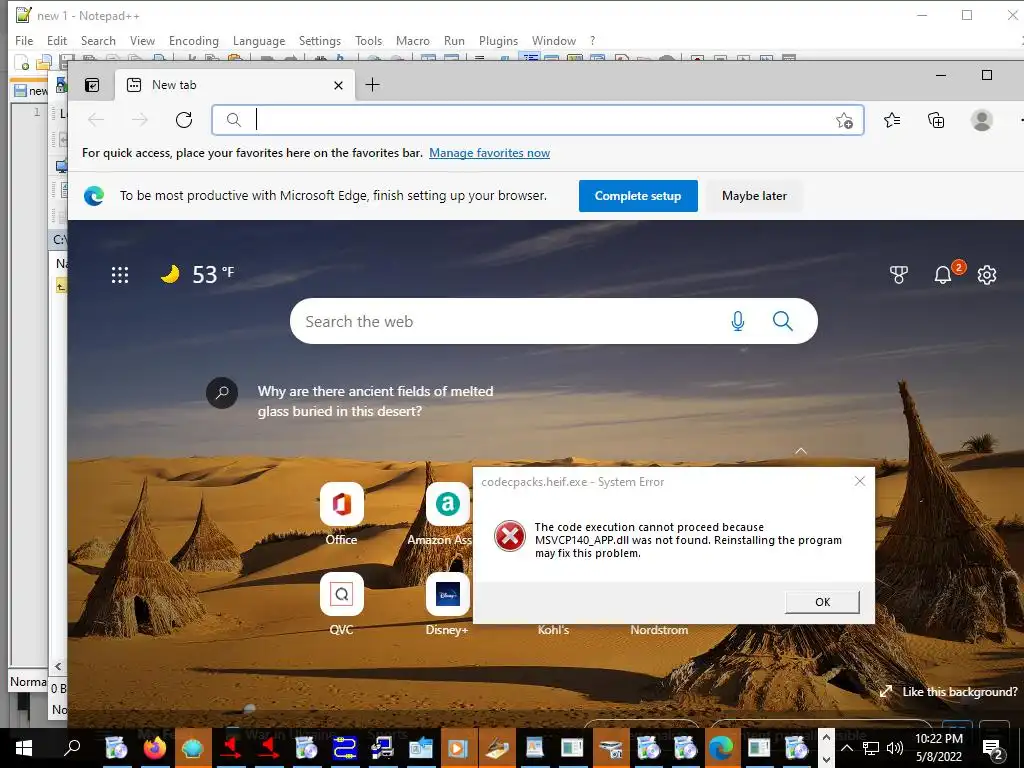The height and width of the screenshot is (768, 1024).
Task: Open Notepad++ Macro menu
Action: [413, 40]
